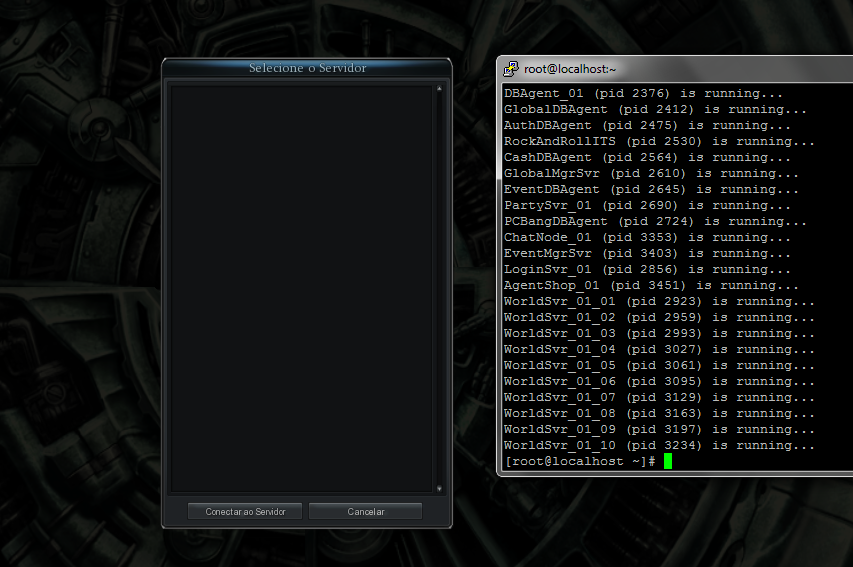Screen dimensions: 853x567
Task: Click the empty server list area
Action: click(302, 288)
